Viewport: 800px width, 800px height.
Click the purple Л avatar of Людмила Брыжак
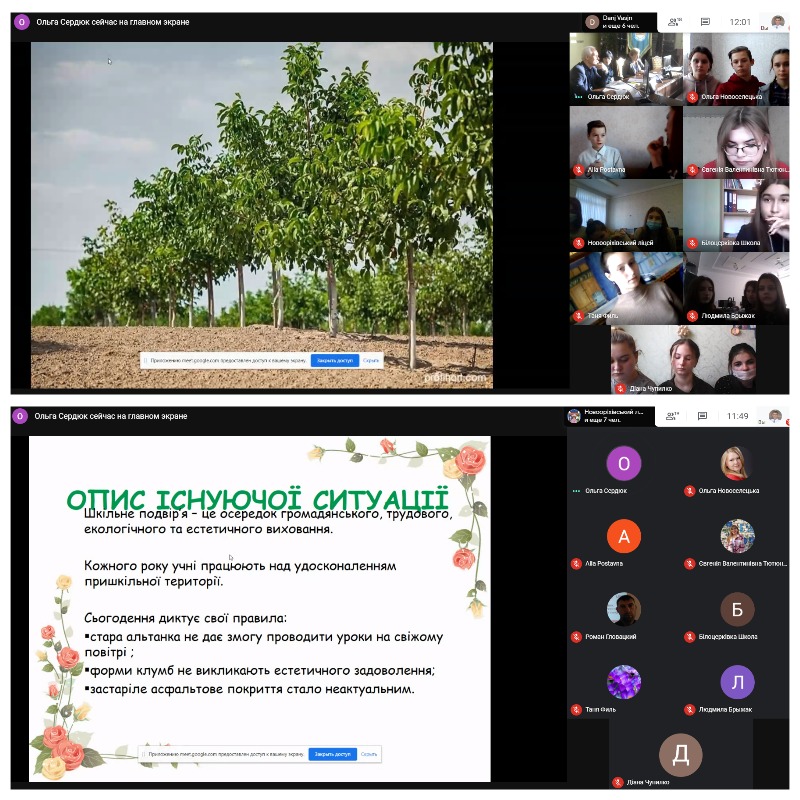[x=737, y=682]
